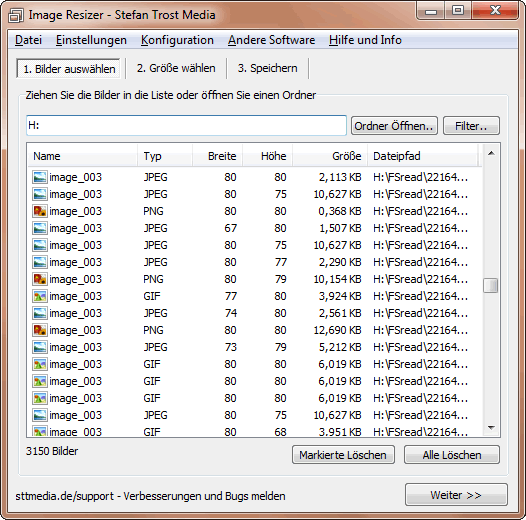This screenshot has width=526, height=520.
Task: Click the '12,690 KB' size cell
Action: tap(337, 330)
